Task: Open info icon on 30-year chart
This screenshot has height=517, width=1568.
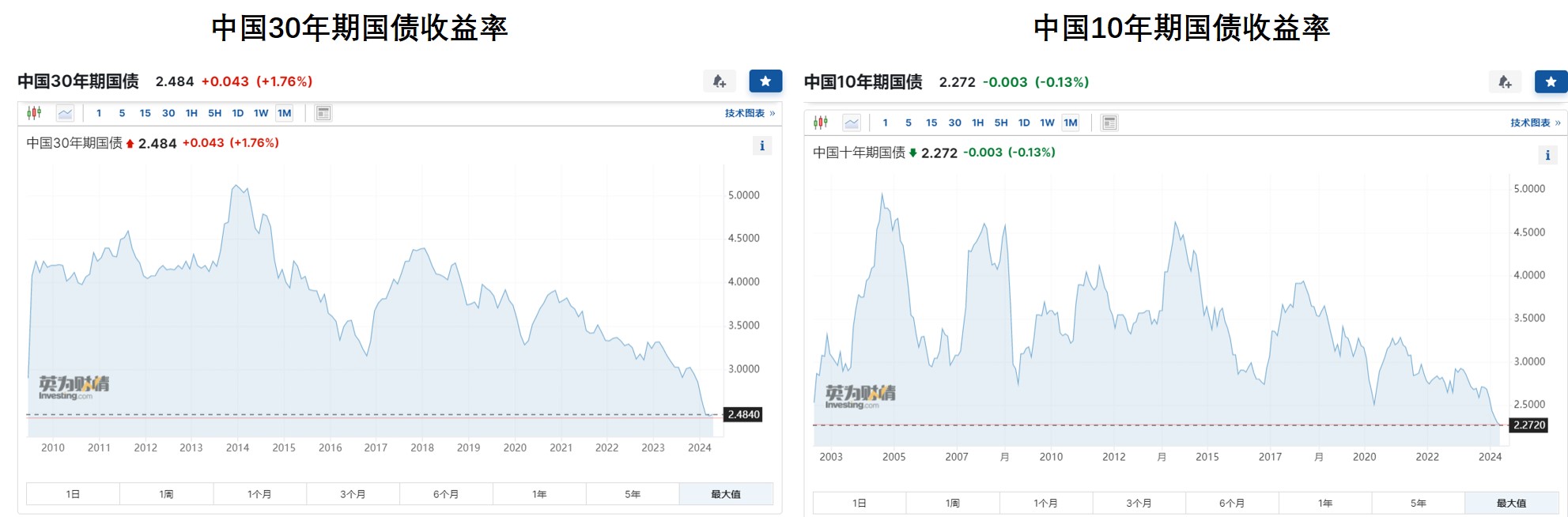Action: pos(761,145)
